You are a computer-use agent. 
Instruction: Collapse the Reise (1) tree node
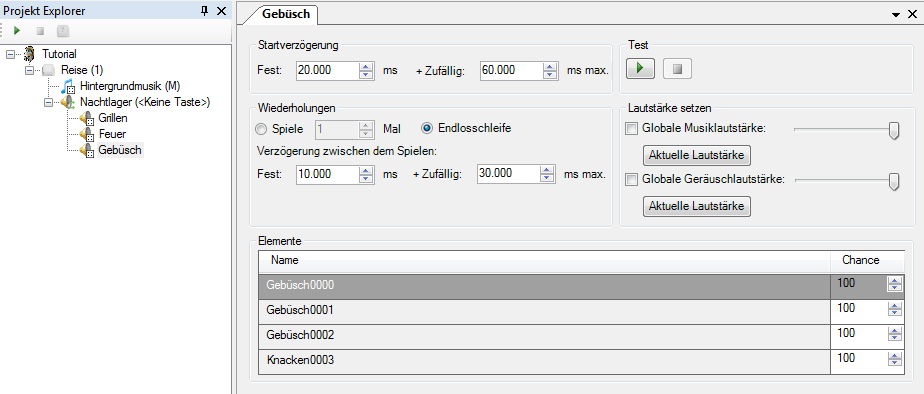[29, 70]
